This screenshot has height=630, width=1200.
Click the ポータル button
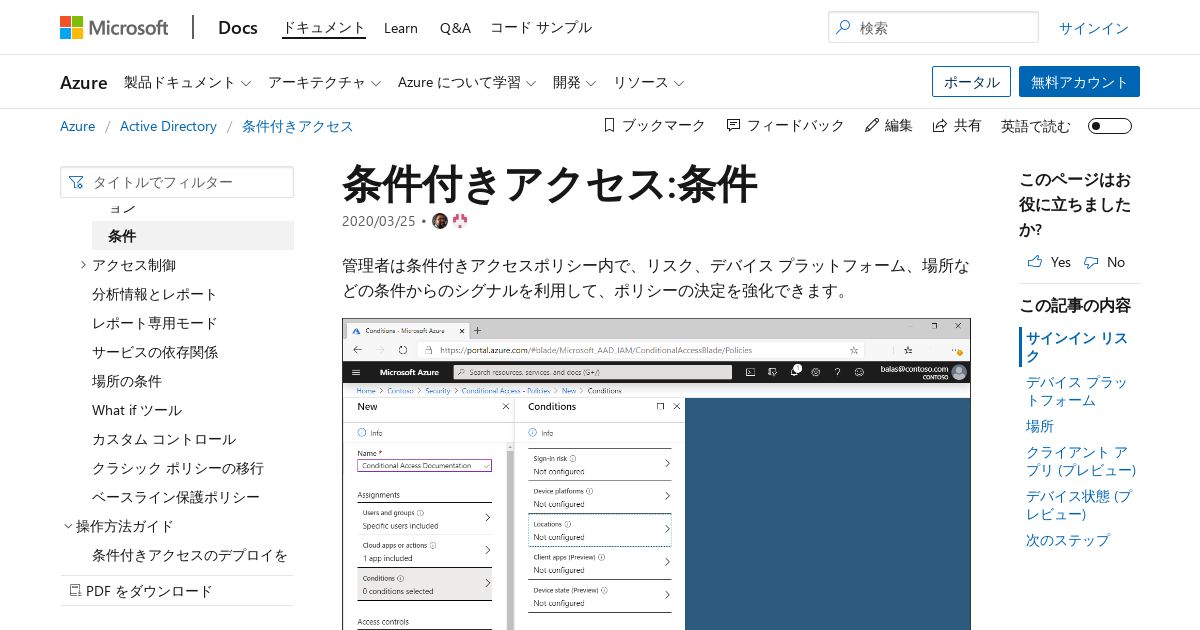(x=971, y=82)
